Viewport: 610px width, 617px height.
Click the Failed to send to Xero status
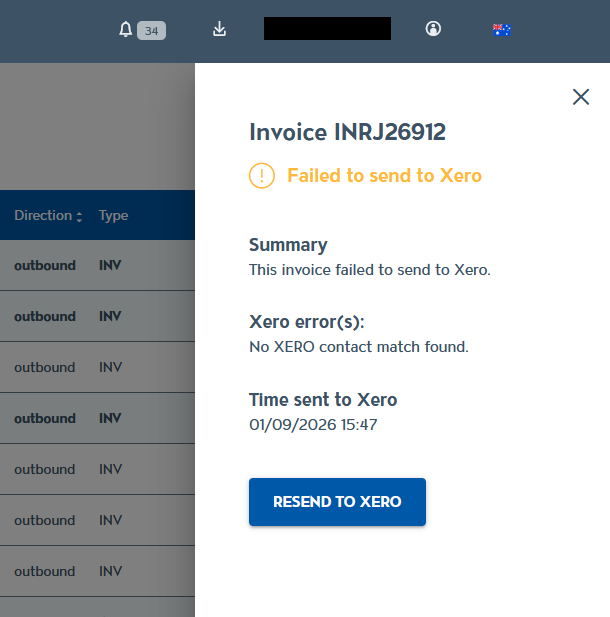tap(384, 175)
